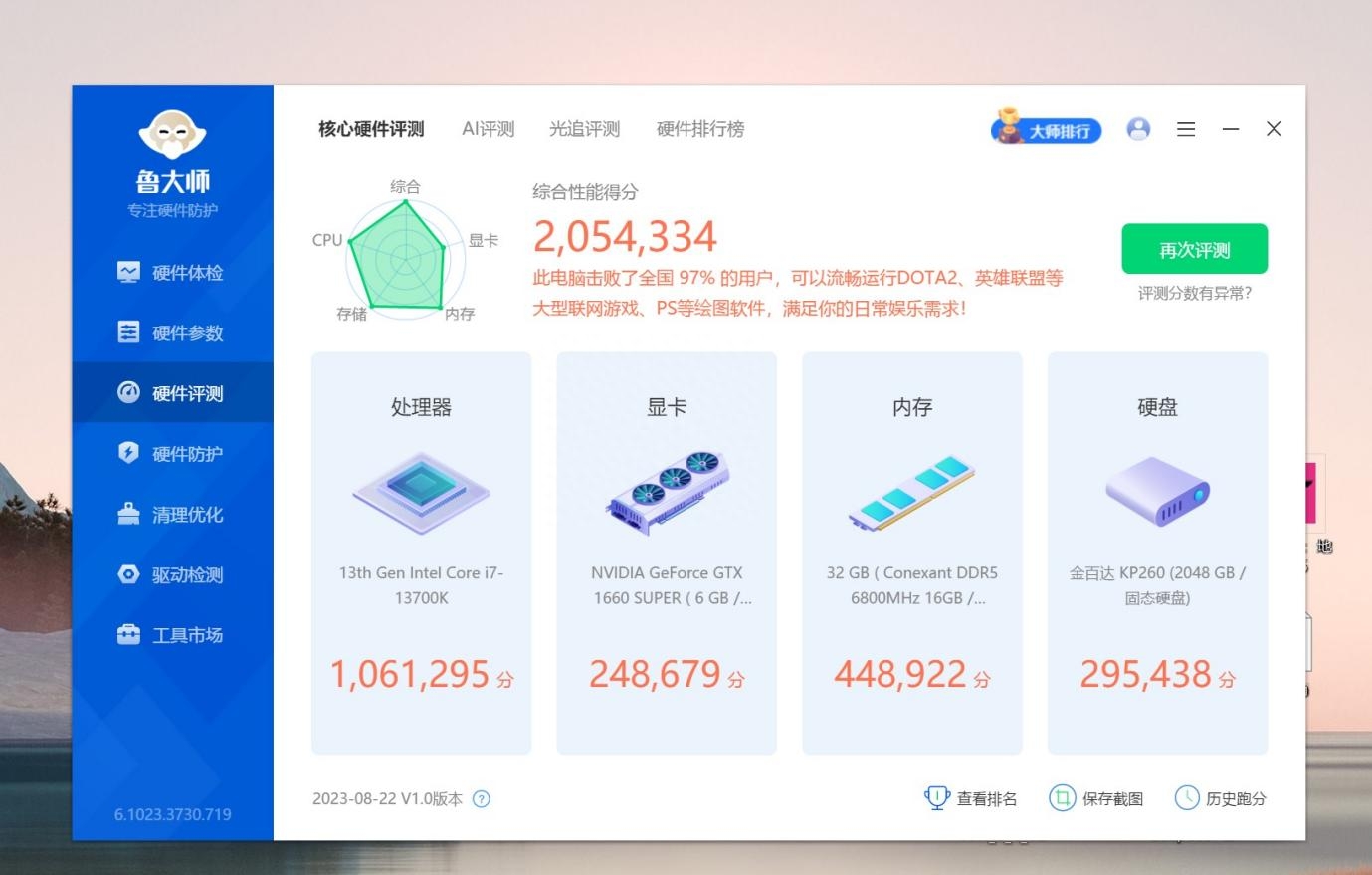Minimize the 鲁大师 window
The width and height of the screenshot is (1372, 875).
pyautogui.click(x=1231, y=129)
